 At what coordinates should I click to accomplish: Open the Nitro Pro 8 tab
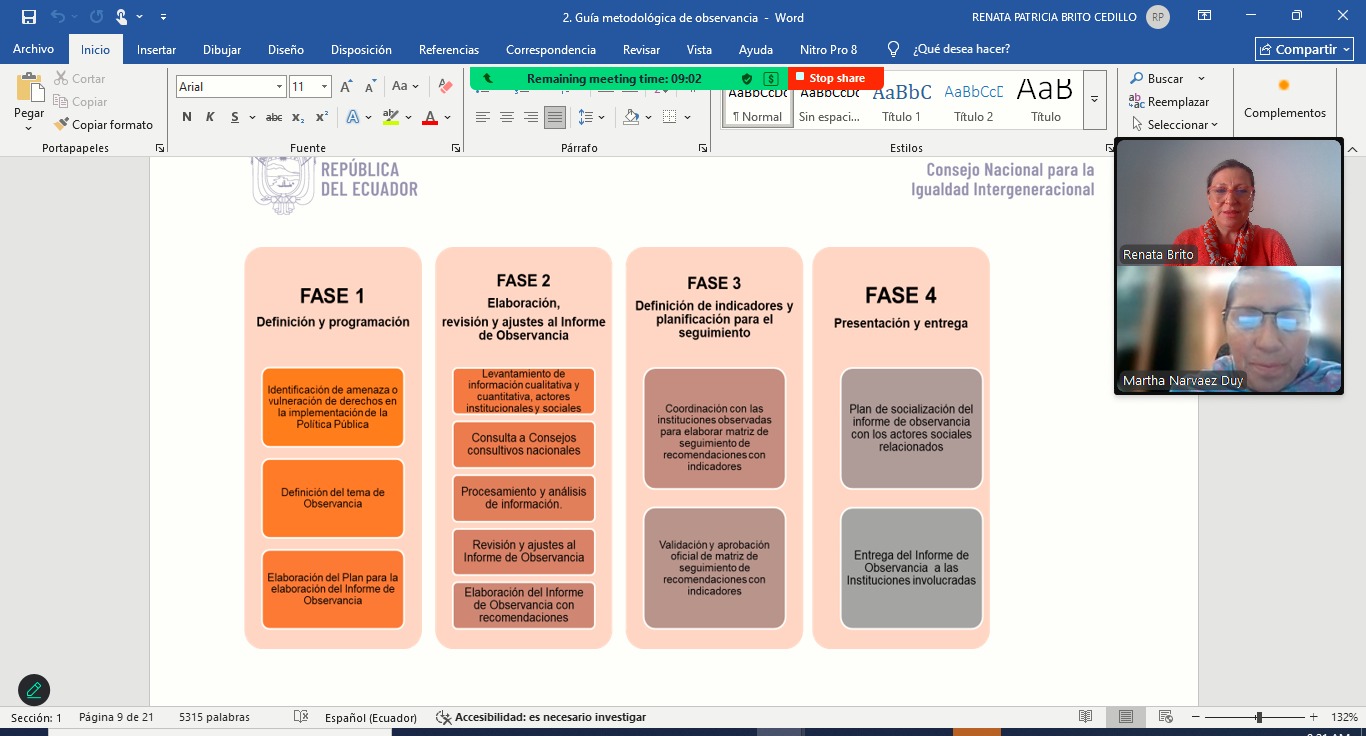tap(828, 49)
